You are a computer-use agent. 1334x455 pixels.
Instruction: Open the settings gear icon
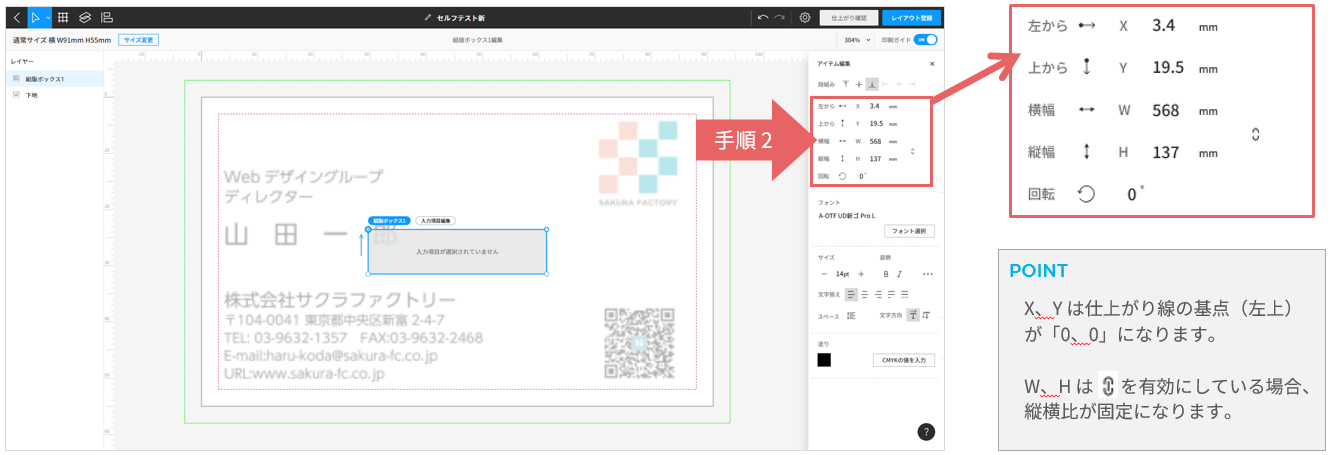[x=805, y=17]
